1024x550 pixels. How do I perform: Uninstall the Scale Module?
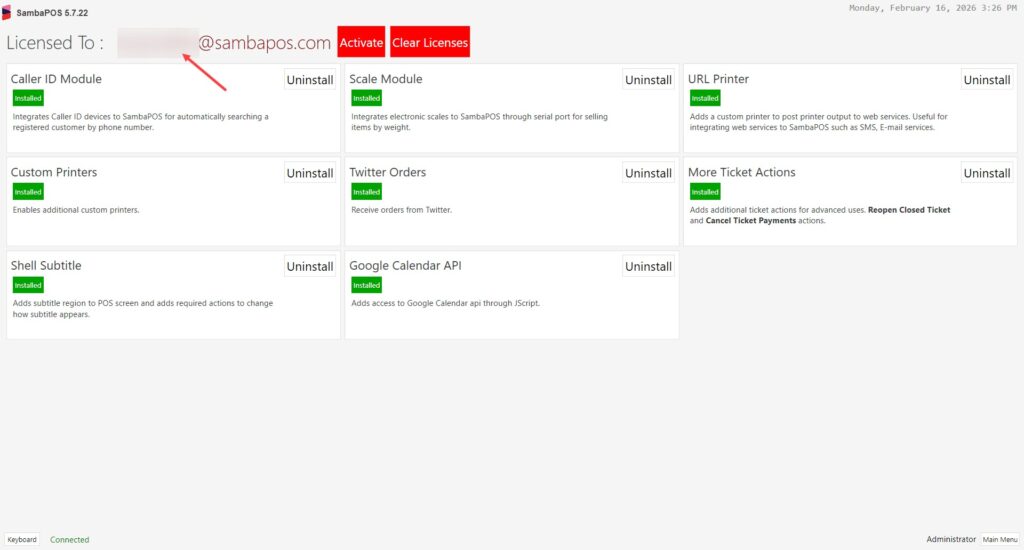point(648,80)
